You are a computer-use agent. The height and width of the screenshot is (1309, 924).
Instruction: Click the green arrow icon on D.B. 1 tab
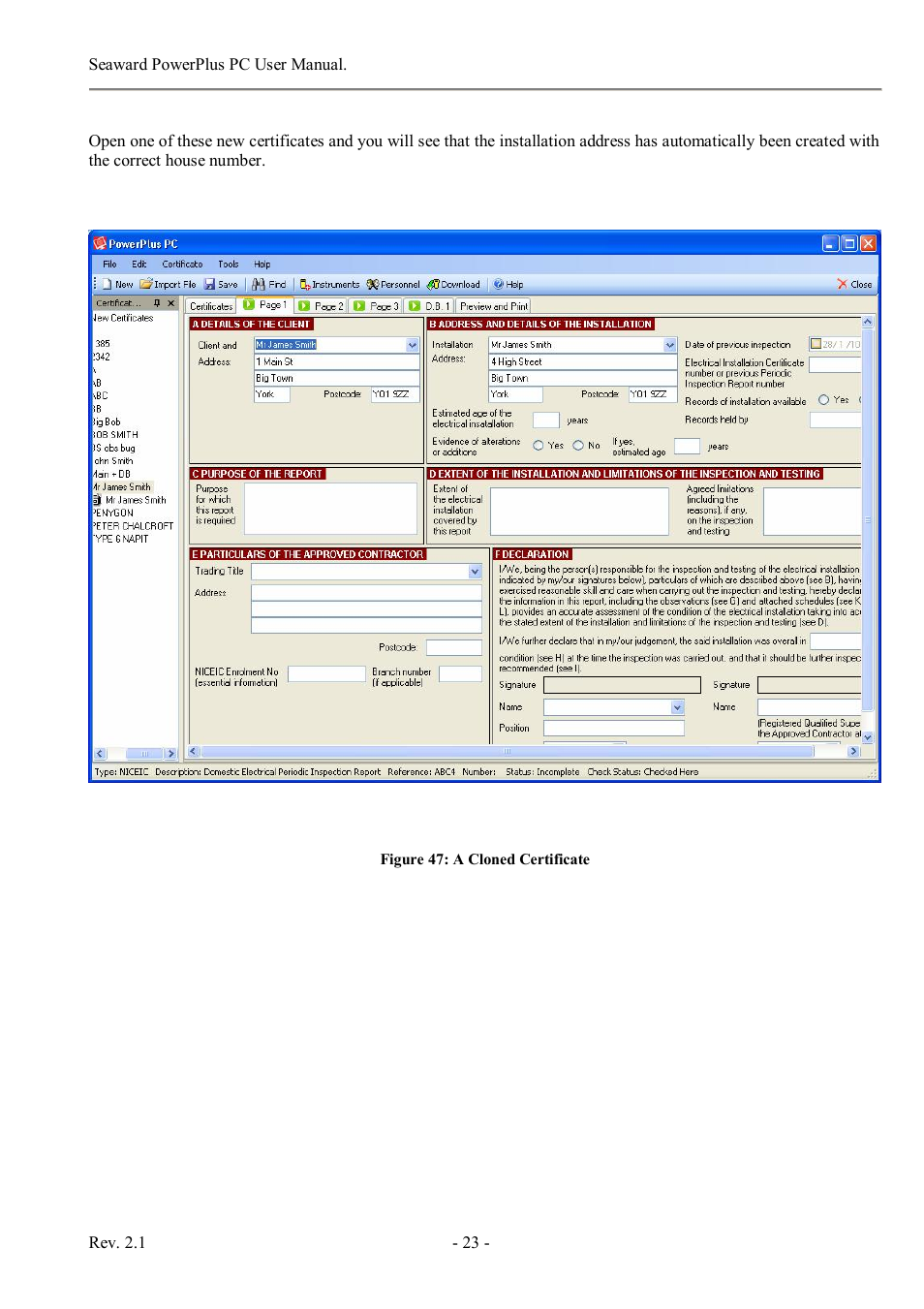[415, 306]
